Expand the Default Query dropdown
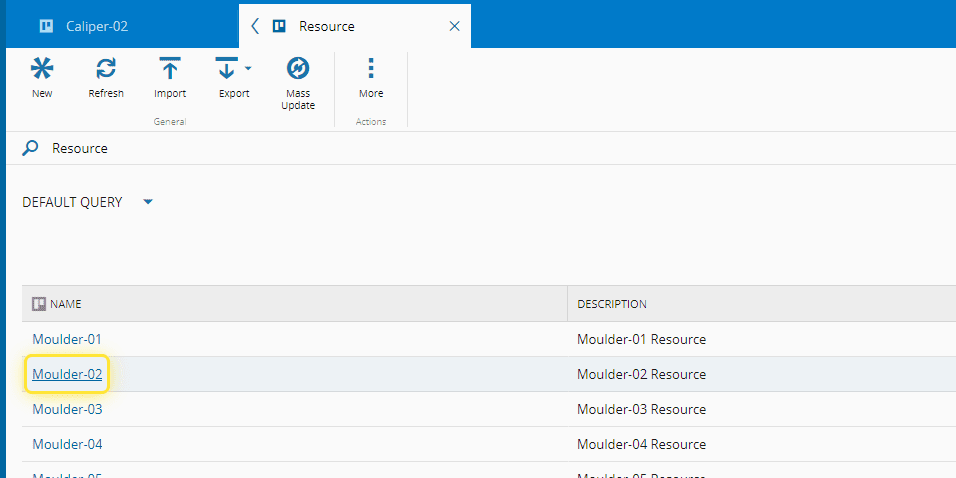956x478 pixels. [148, 202]
